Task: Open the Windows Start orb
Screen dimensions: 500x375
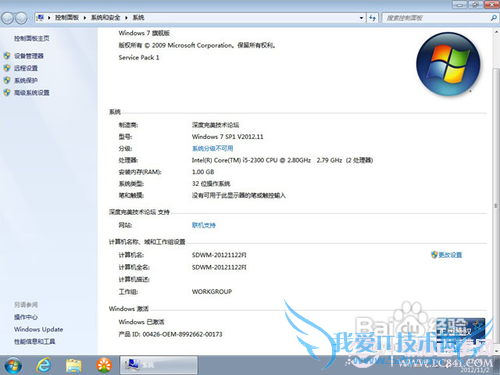Action: 13,365
